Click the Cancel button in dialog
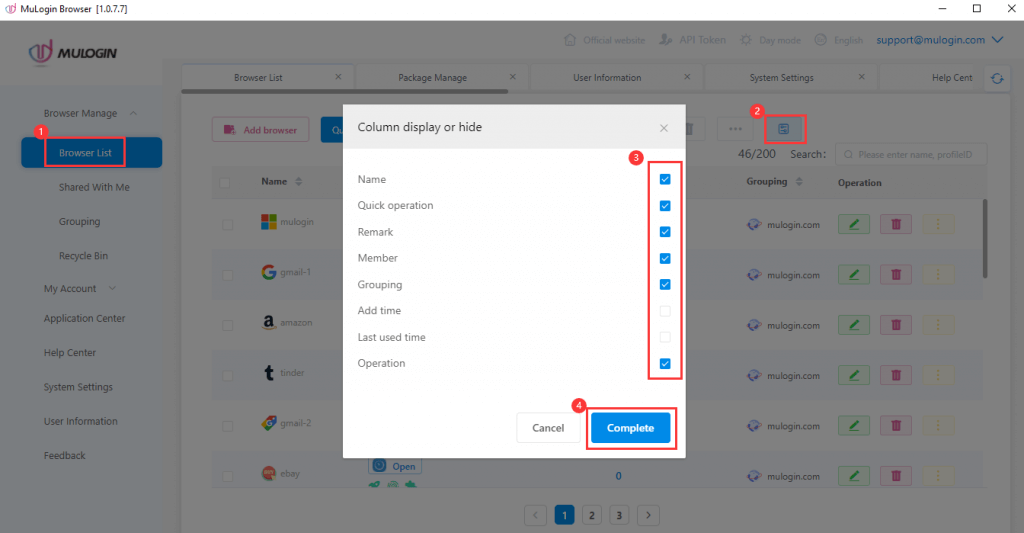 point(548,428)
